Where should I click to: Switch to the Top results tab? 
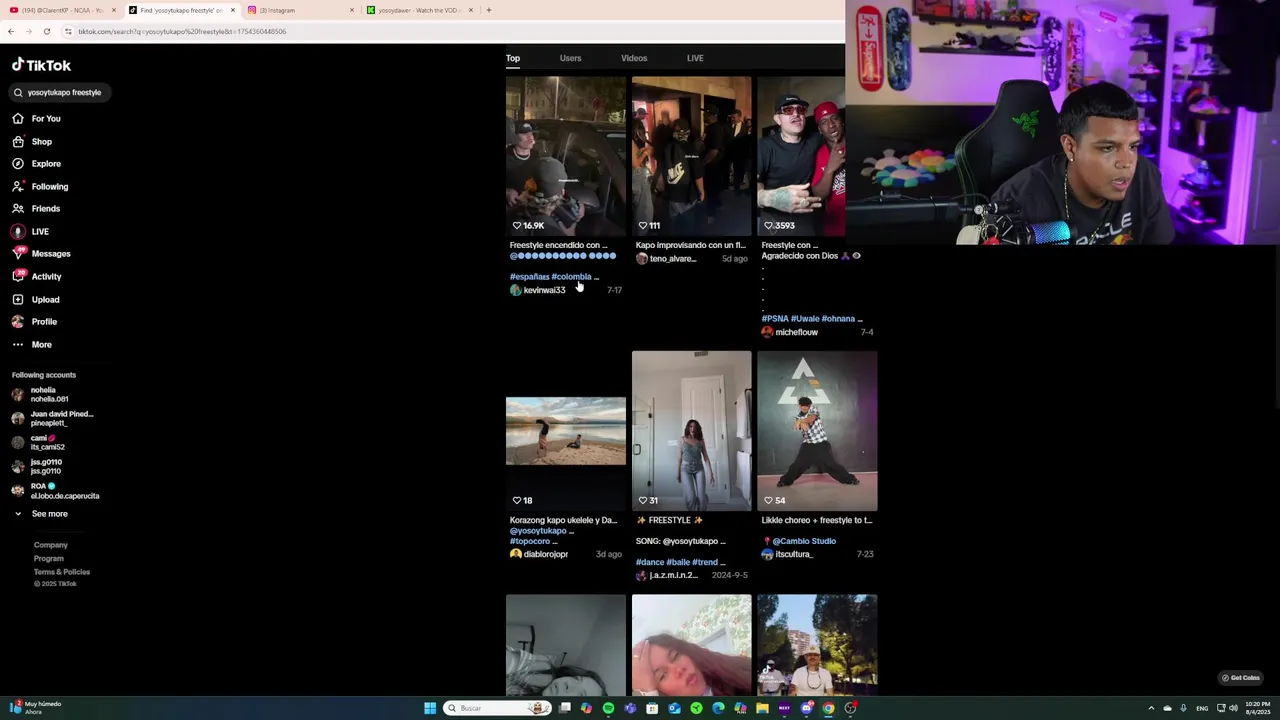pos(513,58)
